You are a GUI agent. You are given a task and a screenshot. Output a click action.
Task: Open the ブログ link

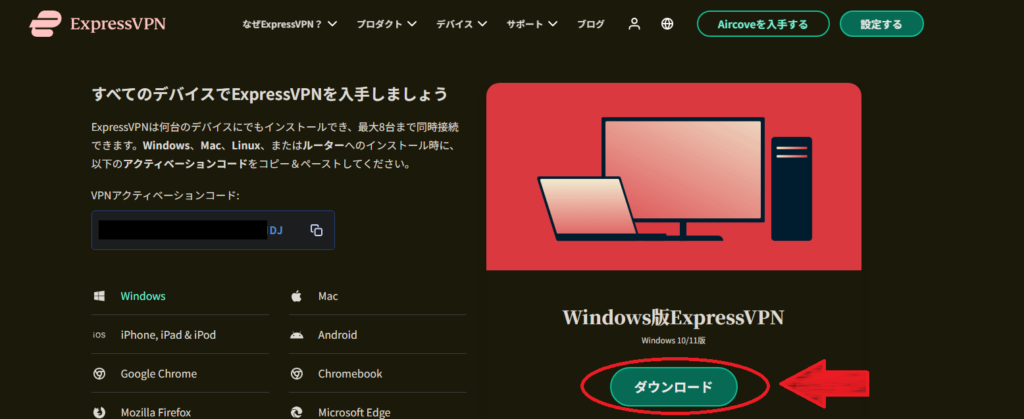click(590, 24)
